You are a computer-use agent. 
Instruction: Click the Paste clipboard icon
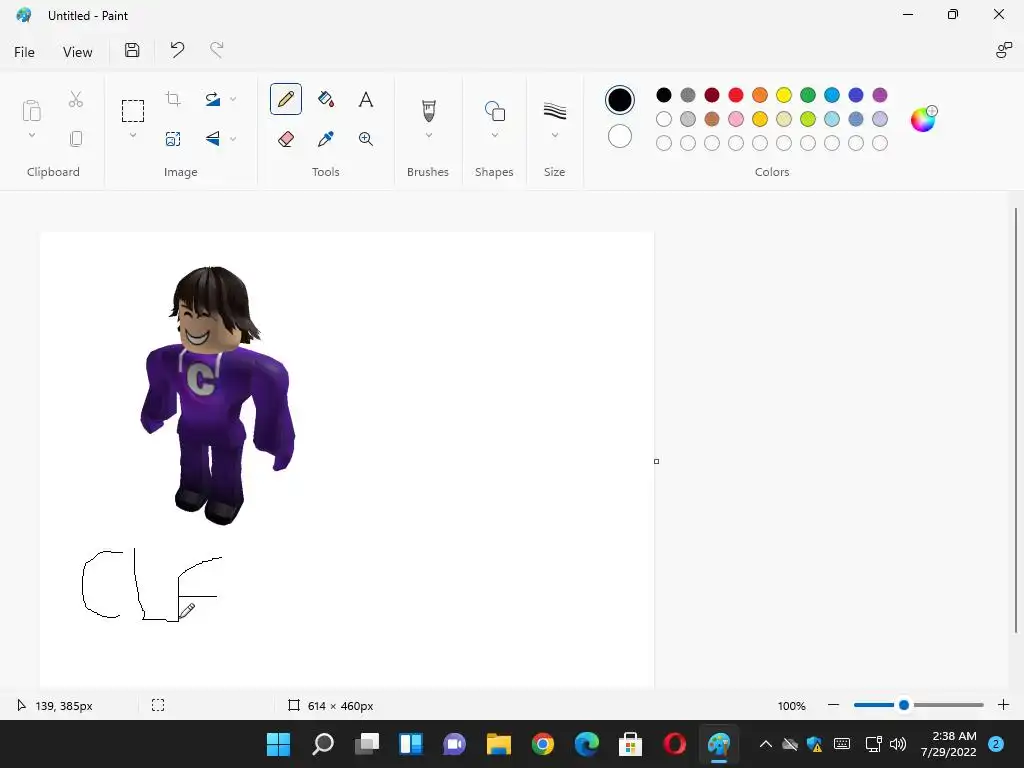(x=31, y=110)
